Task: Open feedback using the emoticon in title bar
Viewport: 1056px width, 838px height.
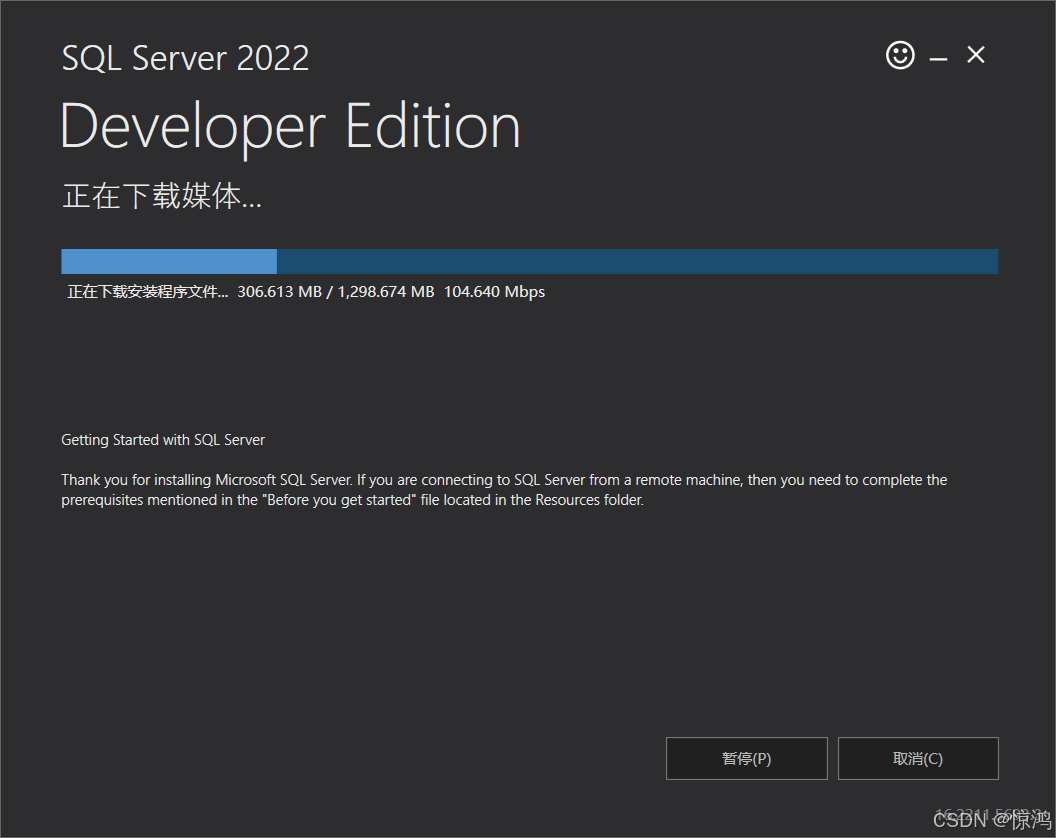Action: pyautogui.click(x=899, y=55)
